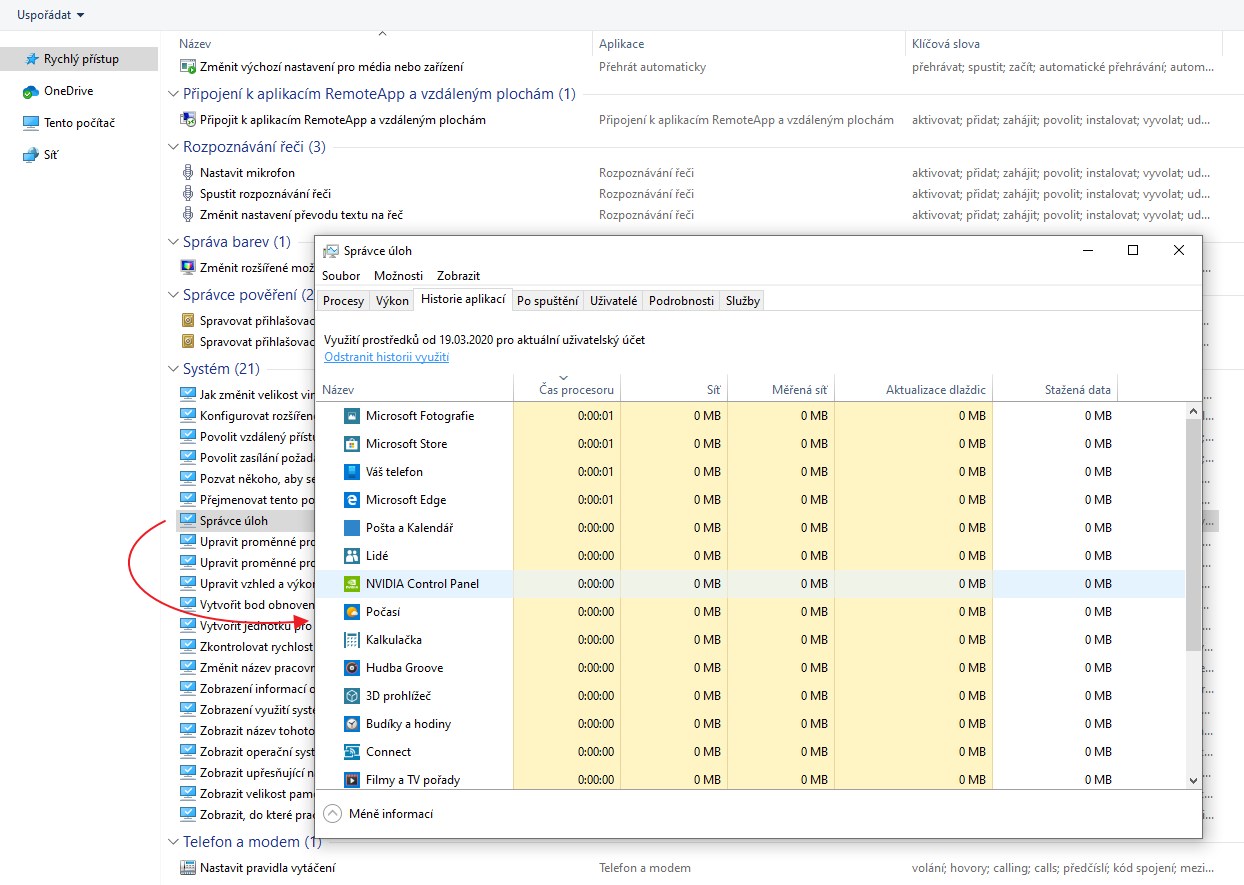Switch to the Uživatelé tab
The height and width of the screenshot is (885, 1244).
pos(614,301)
